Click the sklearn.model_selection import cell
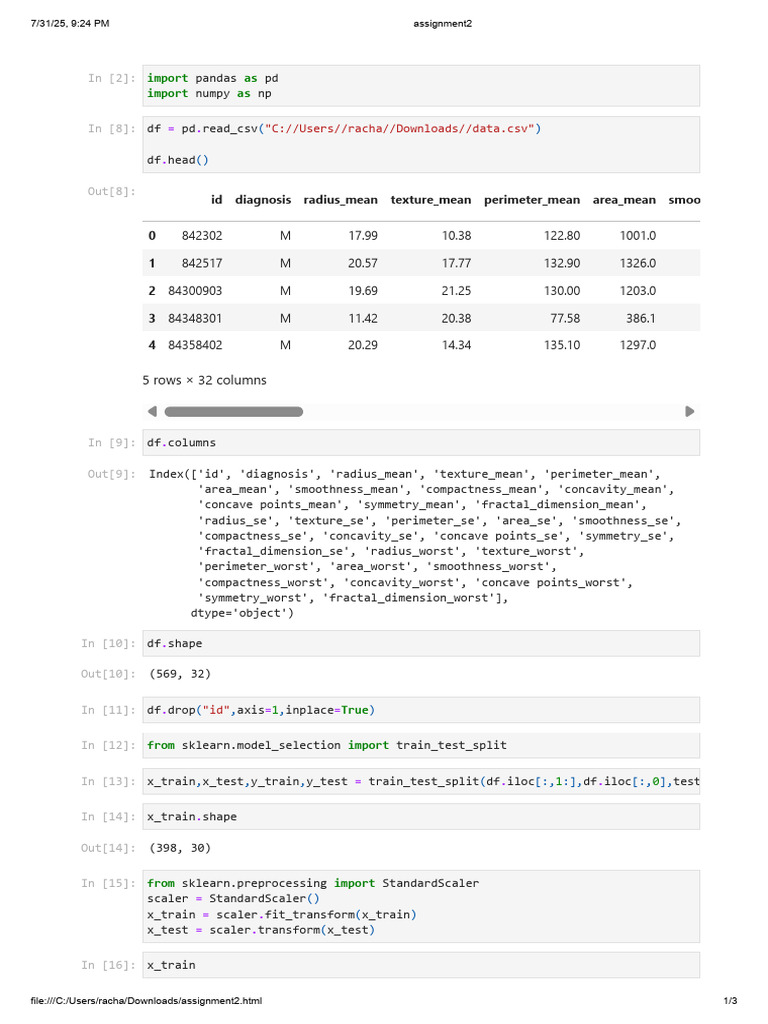The height and width of the screenshot is (1024, 768). 421,745
